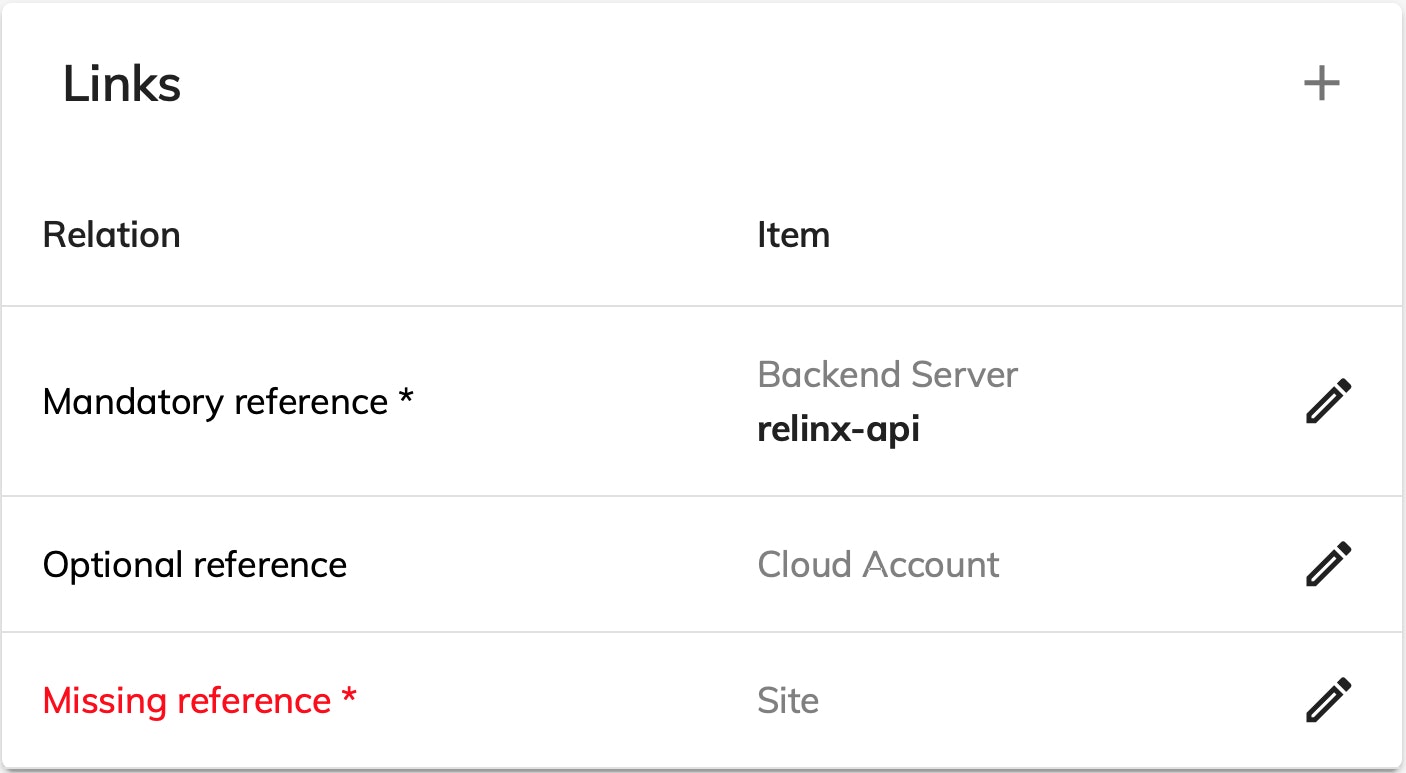
Task: Select the red Missing reference label
Action: (187, 701)
